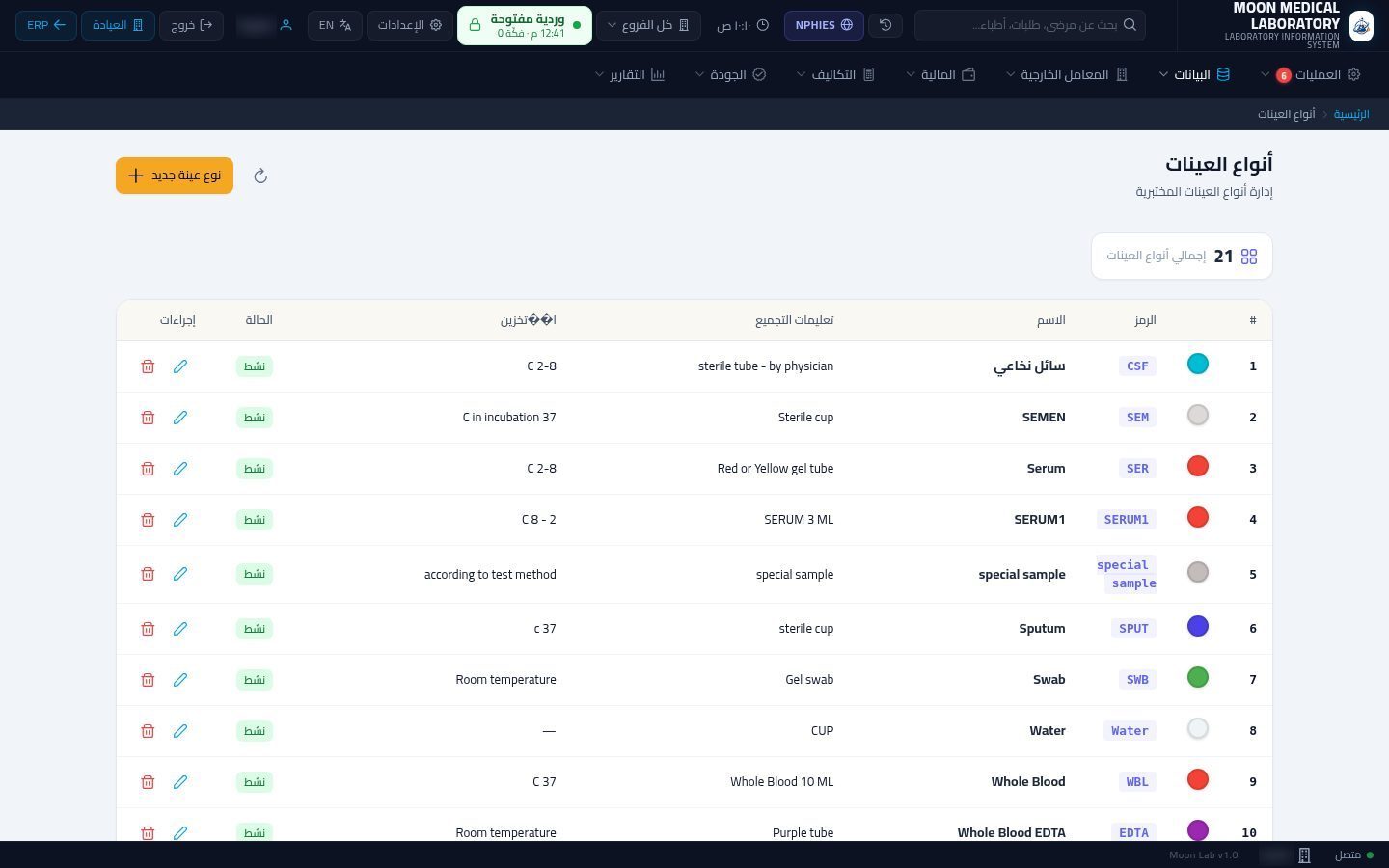Go to the home breadcrumb link (الرئيسية)
Screen dimensions: 1389x868
[1351, 114]
